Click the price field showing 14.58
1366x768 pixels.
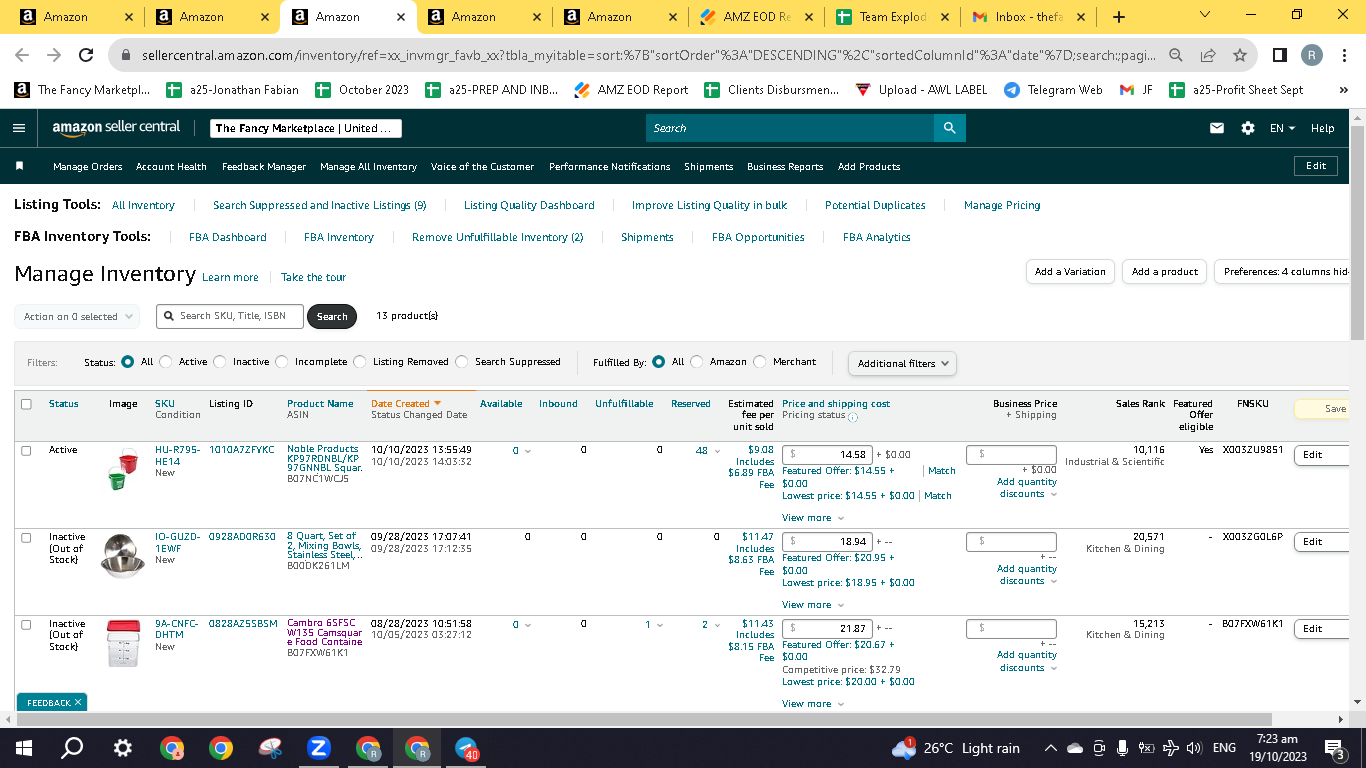(x=827, y=454)
